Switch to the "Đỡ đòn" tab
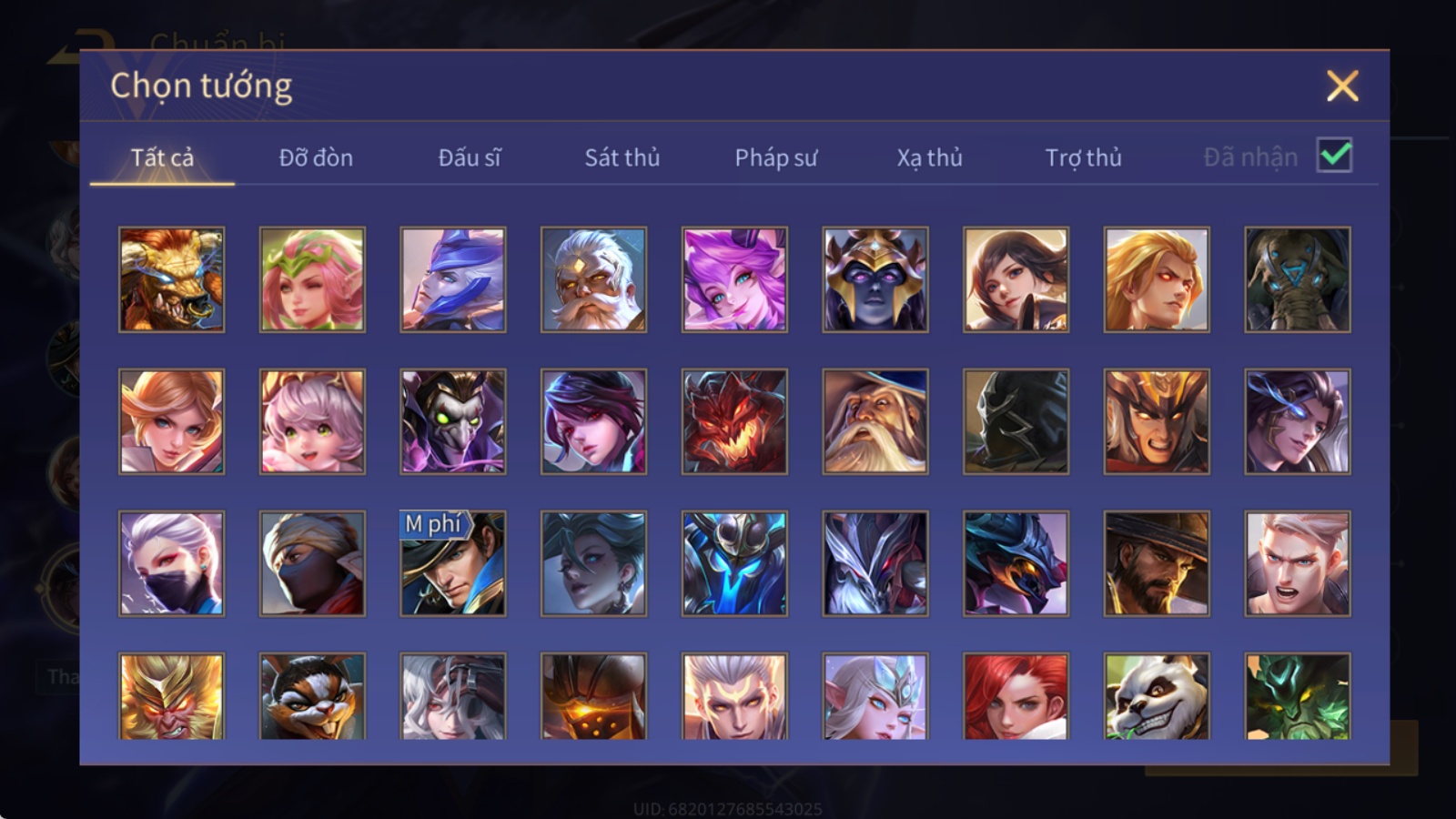The image size is (1456, 819). (x=316, y=157)
